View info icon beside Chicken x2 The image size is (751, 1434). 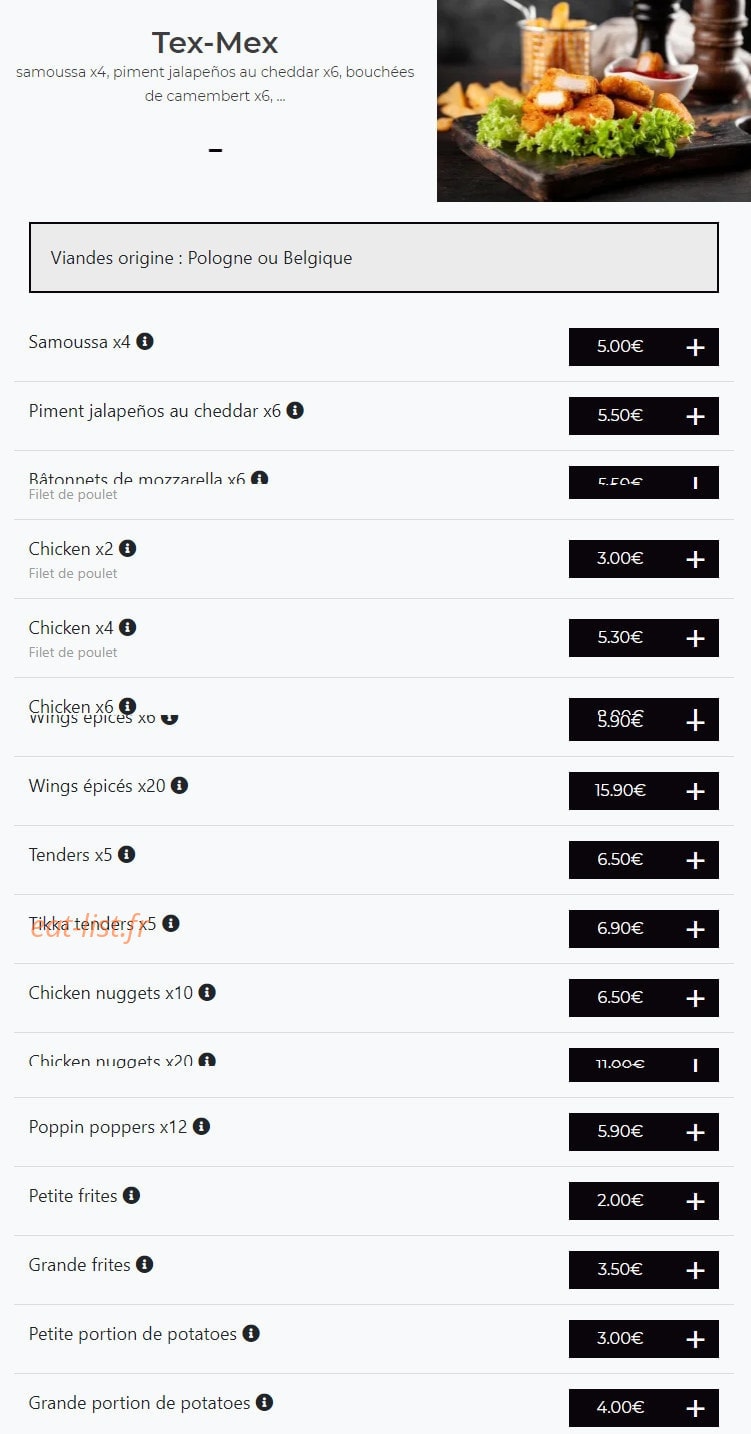[x=127, y=549]
